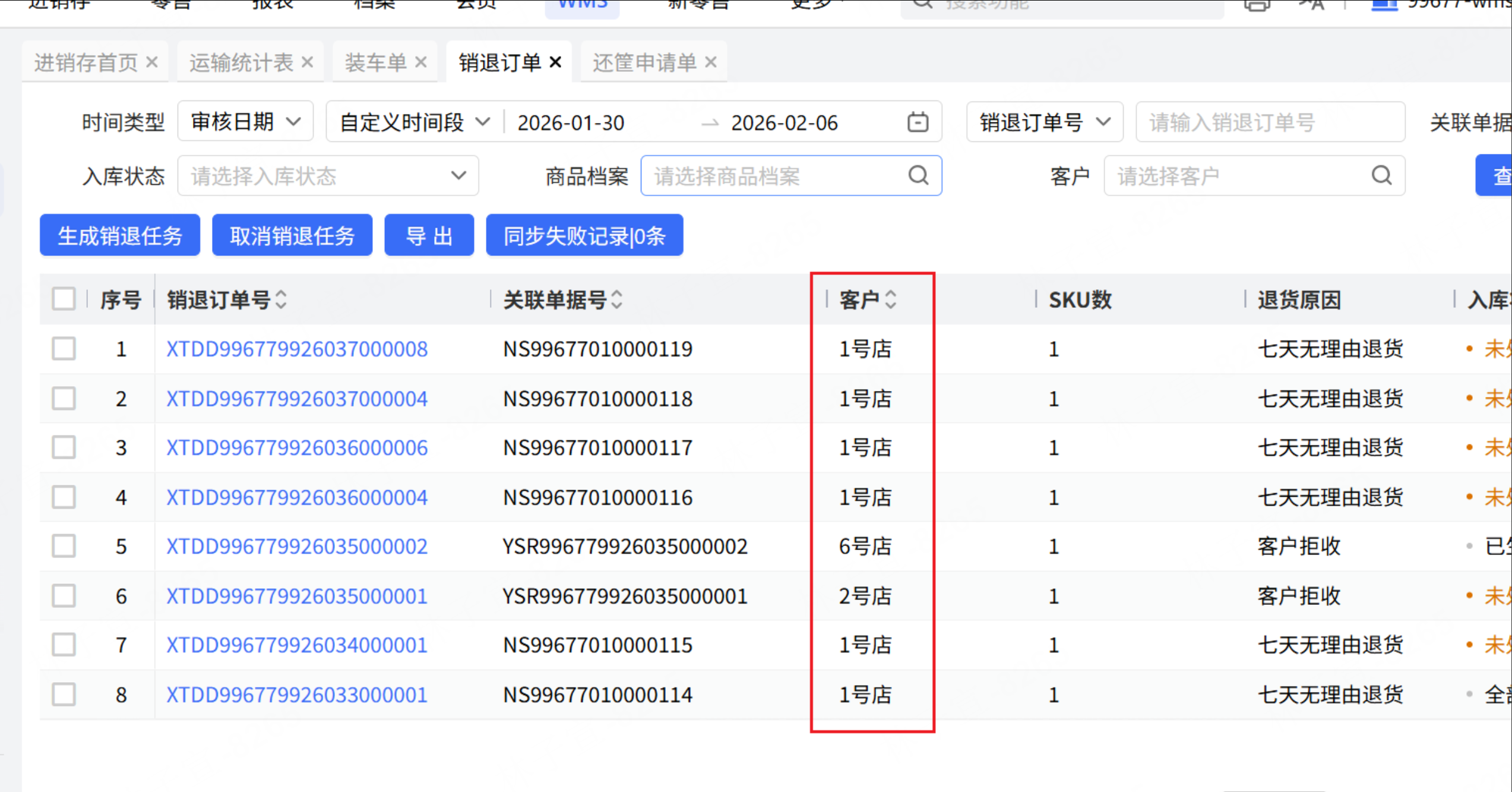Expand the 审核日期 time type dropdown
This screenshot has width=1512, height=792.
click(x=245, y=122)
